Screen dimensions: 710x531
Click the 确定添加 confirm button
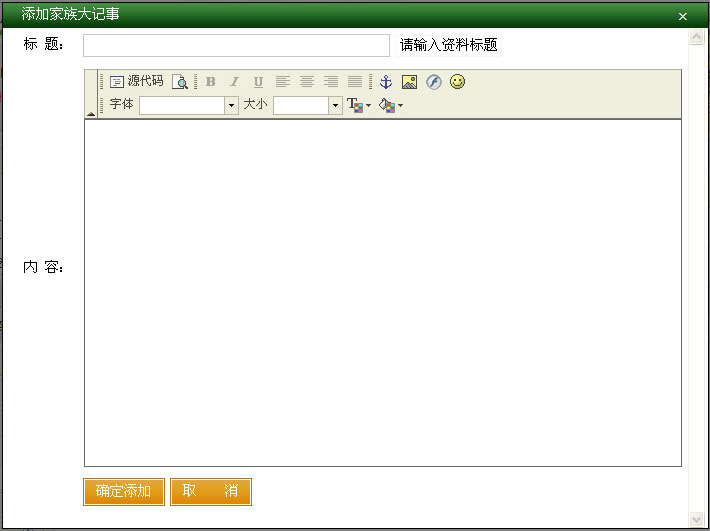point(124,491)
